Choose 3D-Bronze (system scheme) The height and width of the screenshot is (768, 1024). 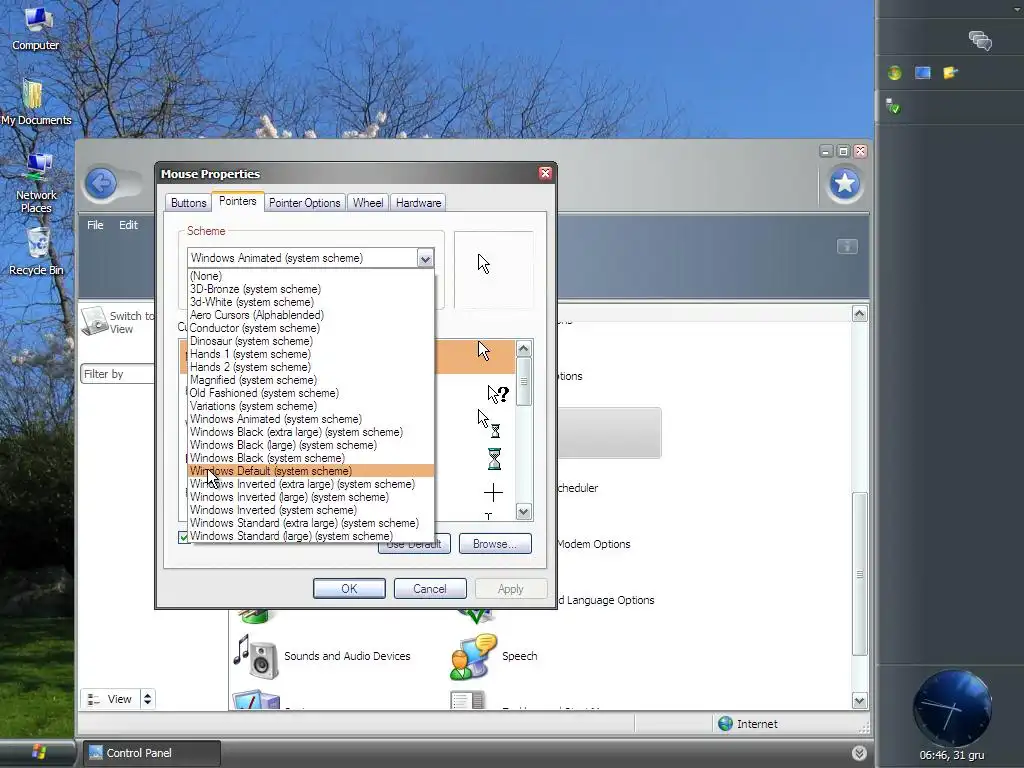click(x=311, y=289)
